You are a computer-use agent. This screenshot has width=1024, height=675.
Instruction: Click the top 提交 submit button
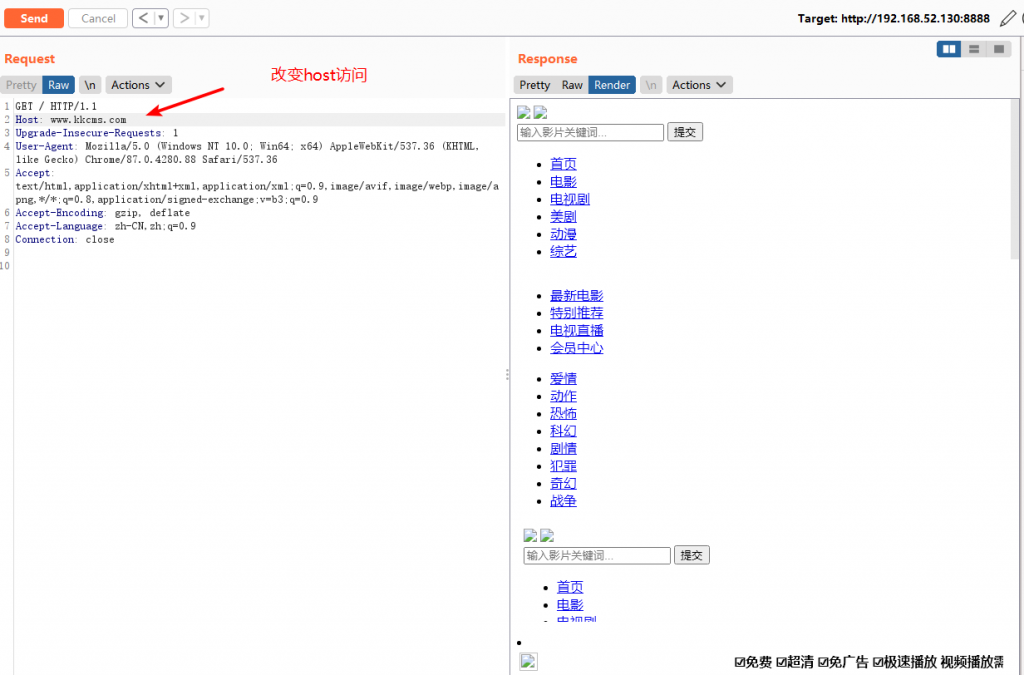pyautogui.click(x=684, y=133)
